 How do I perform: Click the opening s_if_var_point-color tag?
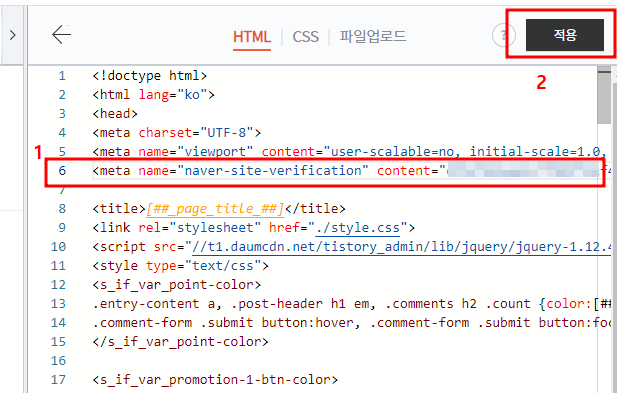[177, 284]
